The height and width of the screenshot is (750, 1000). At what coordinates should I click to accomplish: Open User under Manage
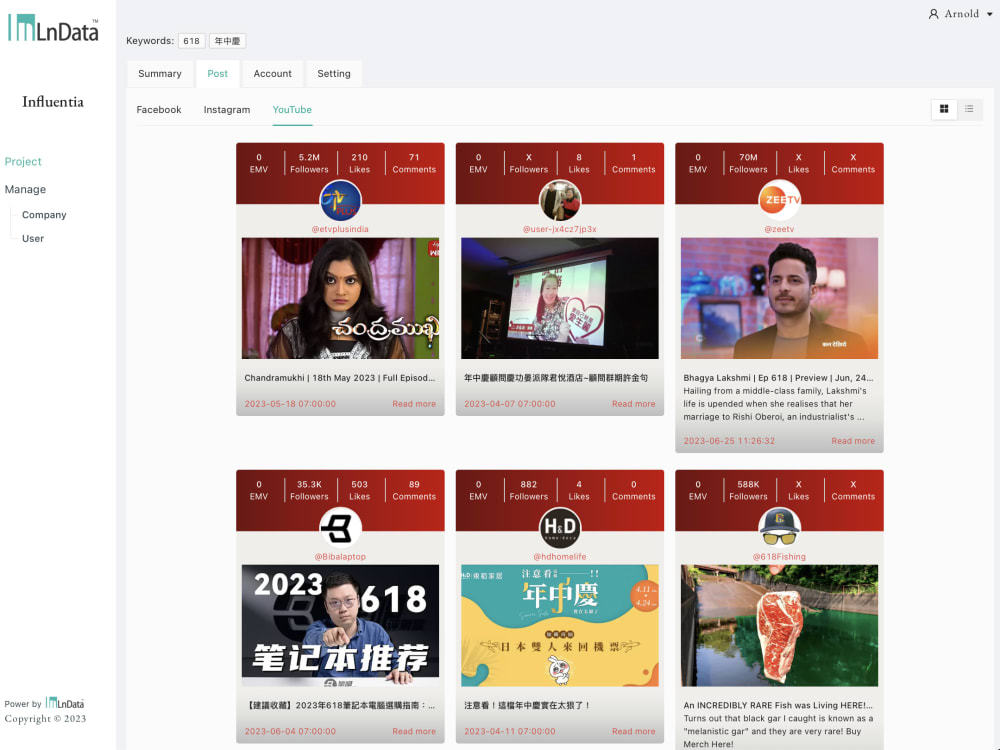(x=33, y=239)
